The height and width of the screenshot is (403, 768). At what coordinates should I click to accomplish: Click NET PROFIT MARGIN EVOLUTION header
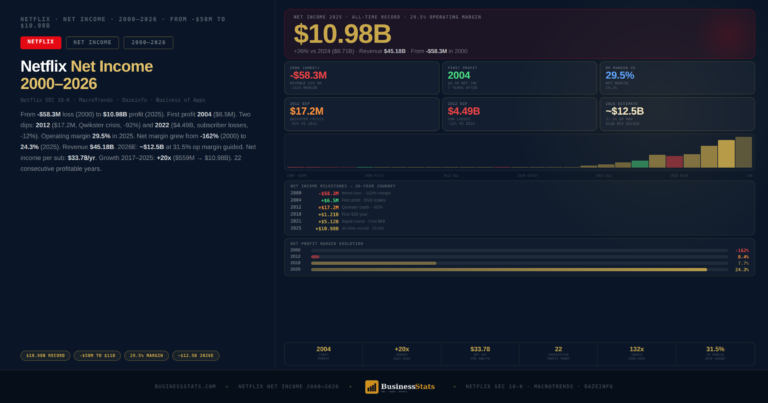327,243
